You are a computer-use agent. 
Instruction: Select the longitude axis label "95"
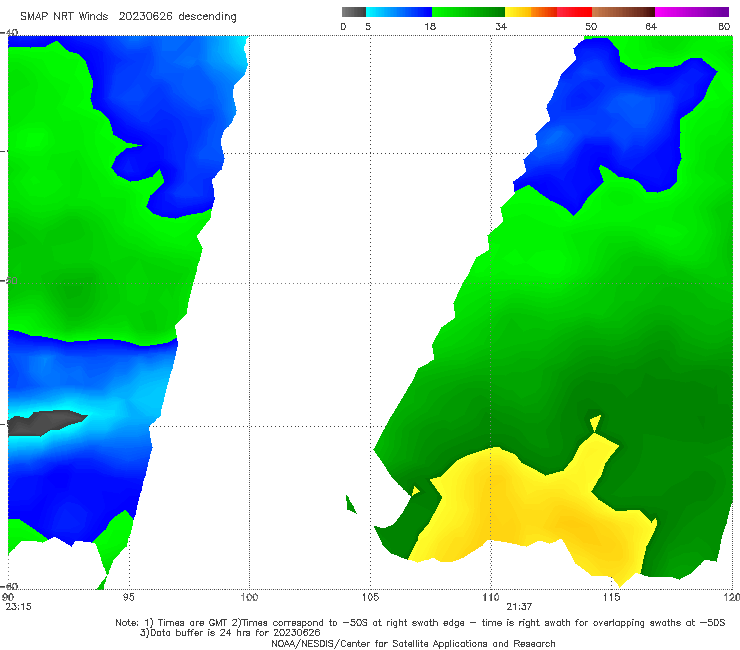(128, 598)
